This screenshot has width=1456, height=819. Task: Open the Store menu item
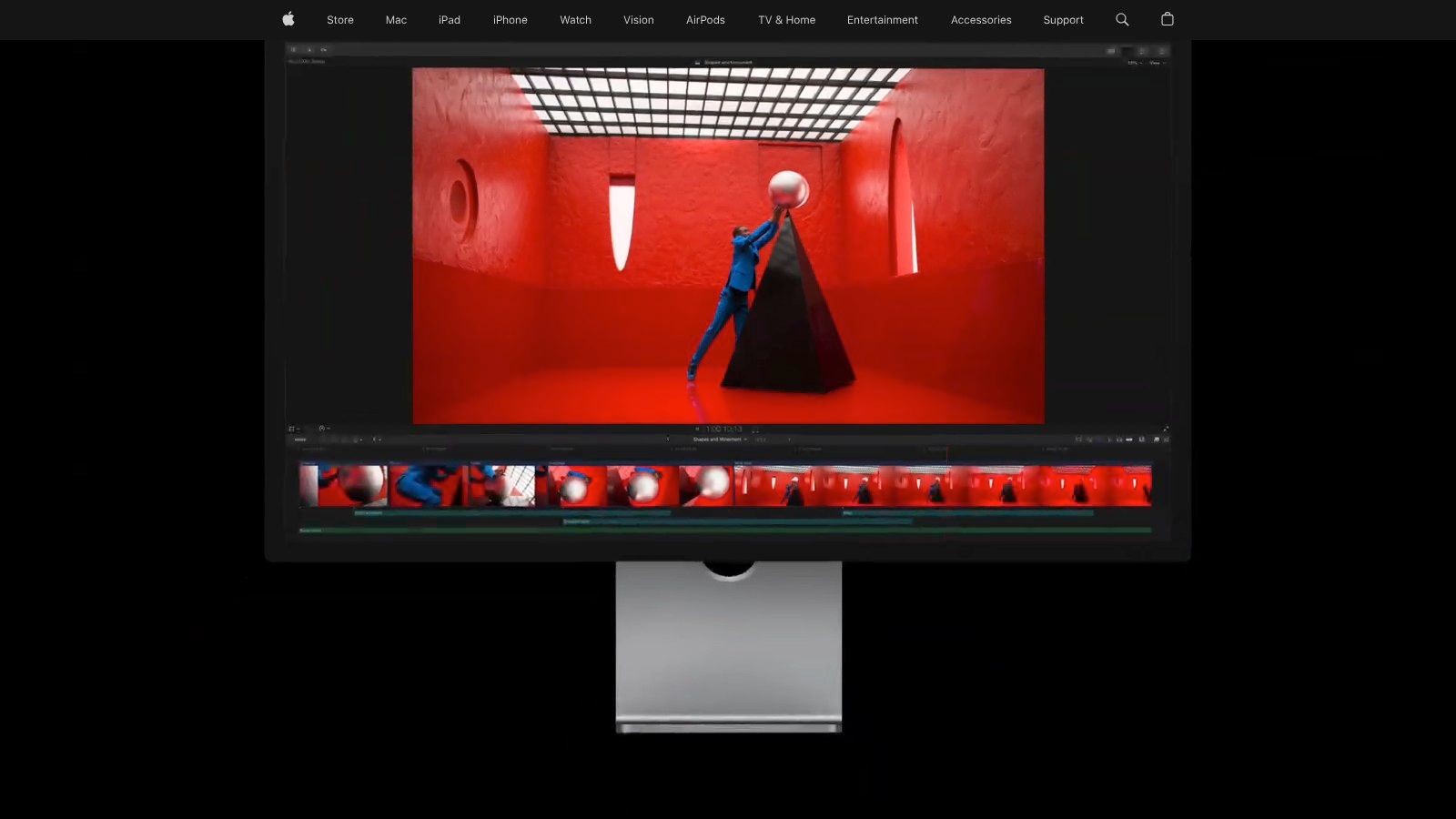pyautogui.click(x=340, y=20)
